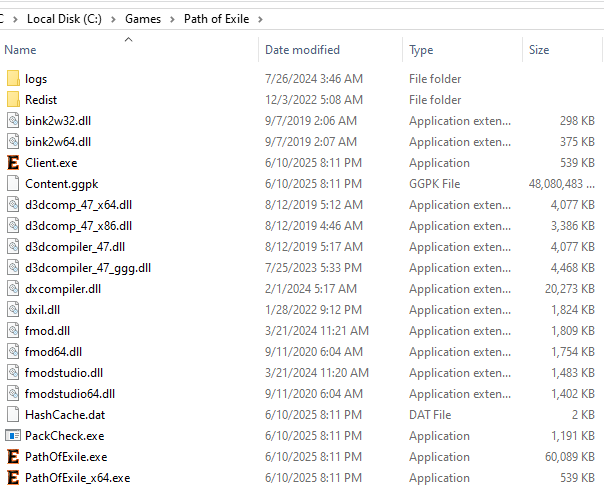
Task: Select the file name 'bink2w64.dll'
Action: tap(58, 142)
